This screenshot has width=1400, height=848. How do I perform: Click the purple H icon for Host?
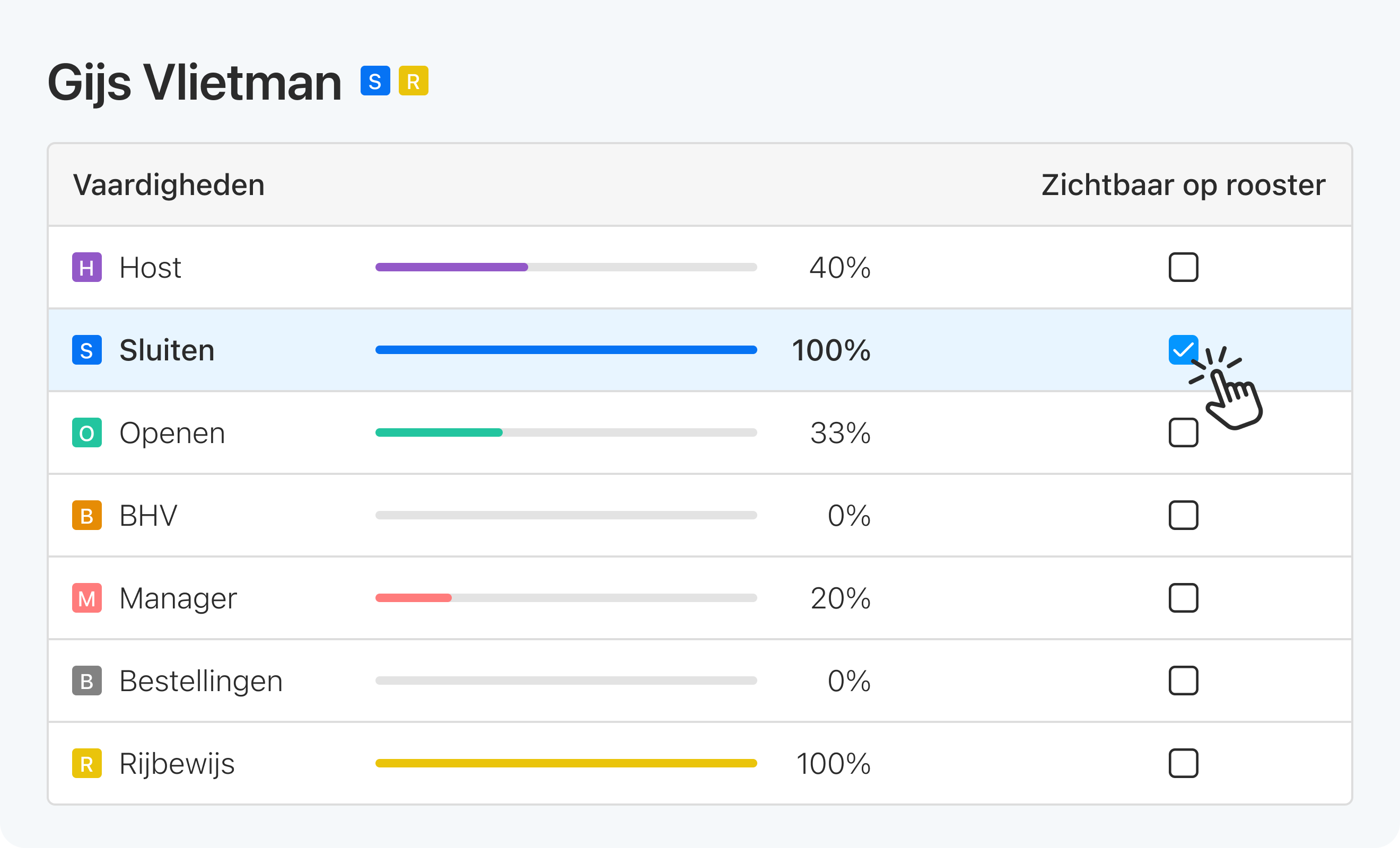(x=86, y=267)
